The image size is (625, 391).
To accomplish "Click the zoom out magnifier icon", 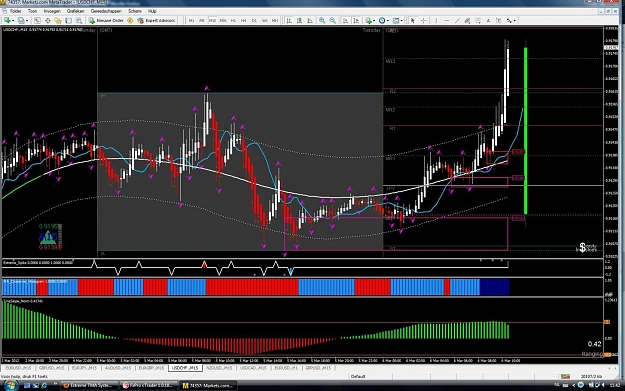I will [x=332, y=20].
